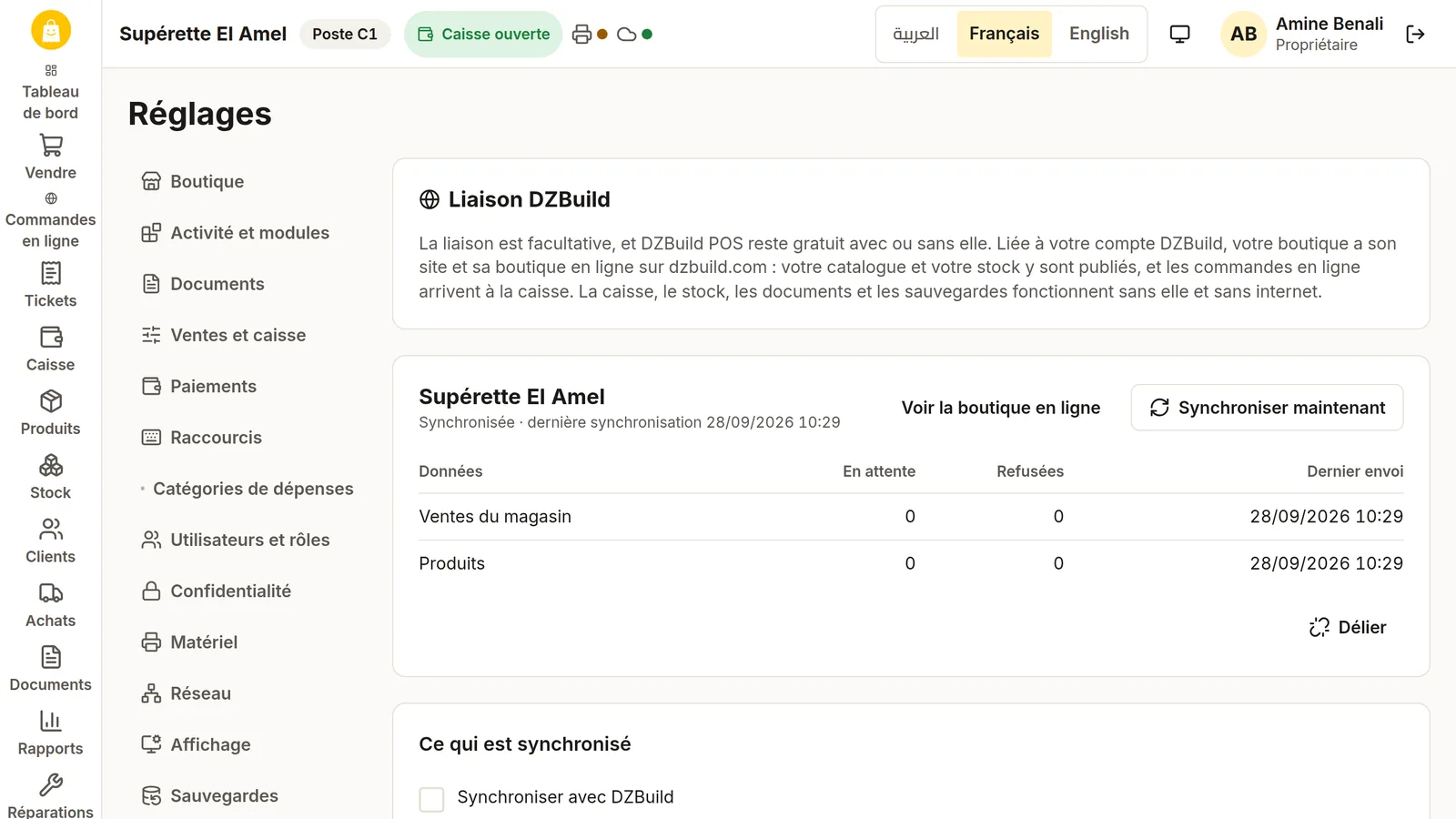This screenshot has height=819, width=1456.
Task: Open the Produits section
Action: pyautogui.click(x=51, y=413)
